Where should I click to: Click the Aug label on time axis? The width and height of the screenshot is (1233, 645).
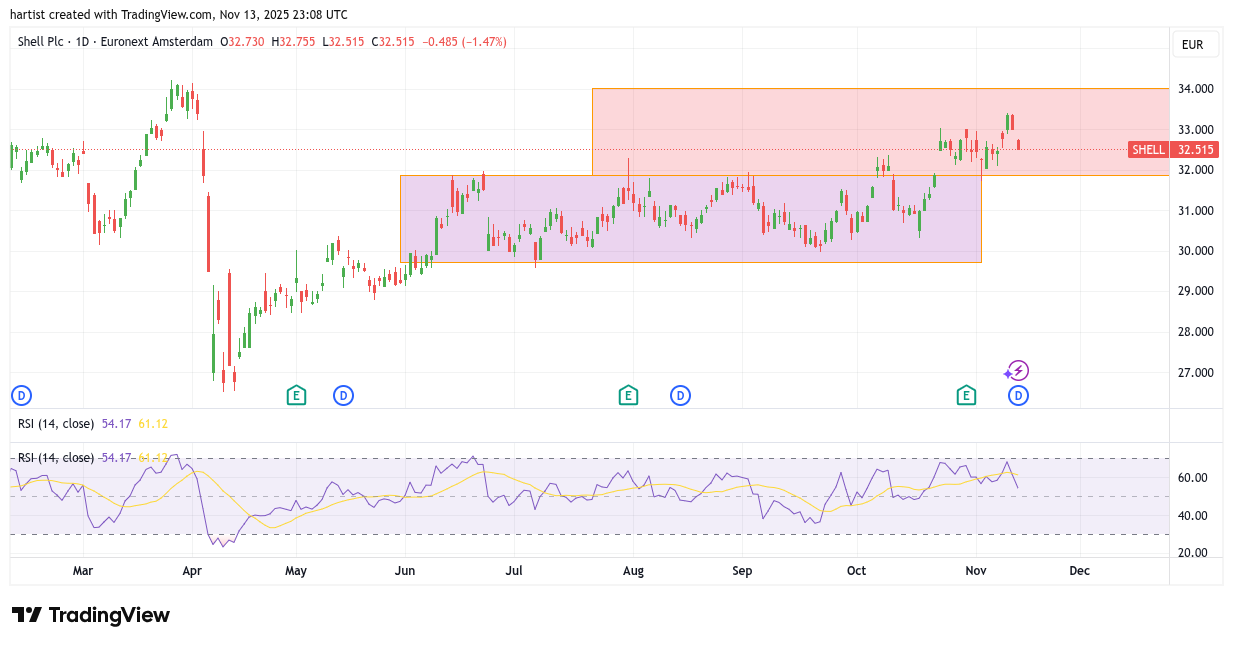(633, 571)
